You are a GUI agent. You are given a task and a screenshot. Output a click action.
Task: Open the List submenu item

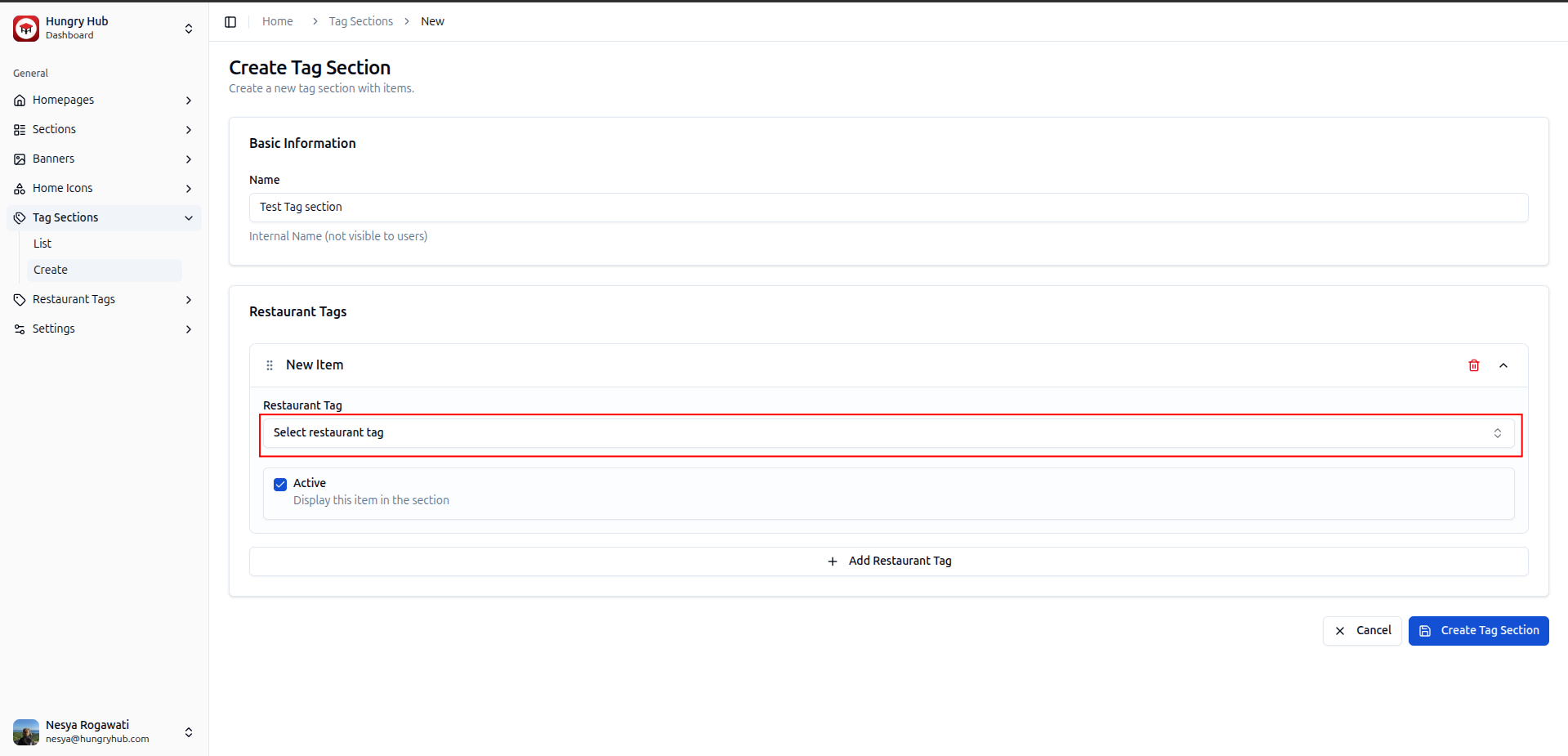click(x=42, y=244)
